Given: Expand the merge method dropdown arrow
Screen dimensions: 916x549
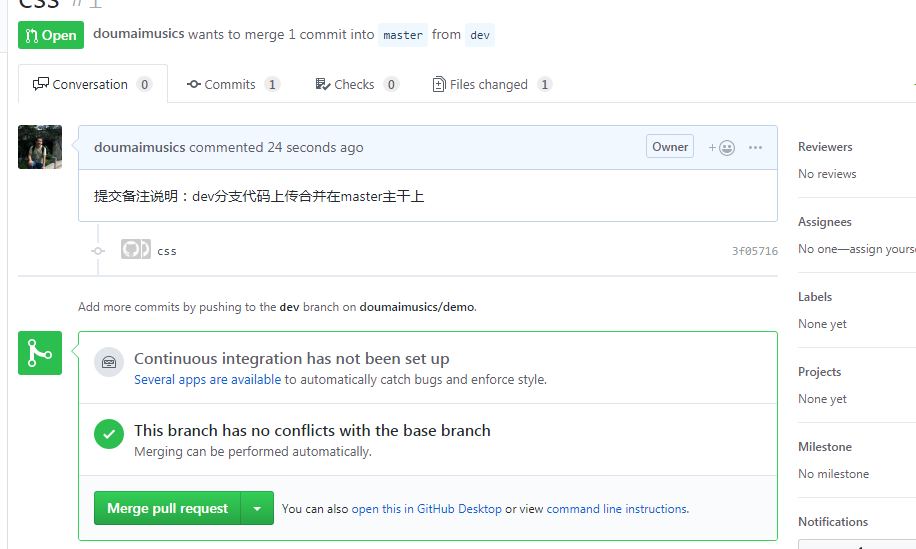Looking at the screenshot, I should (x=257, y=508).
